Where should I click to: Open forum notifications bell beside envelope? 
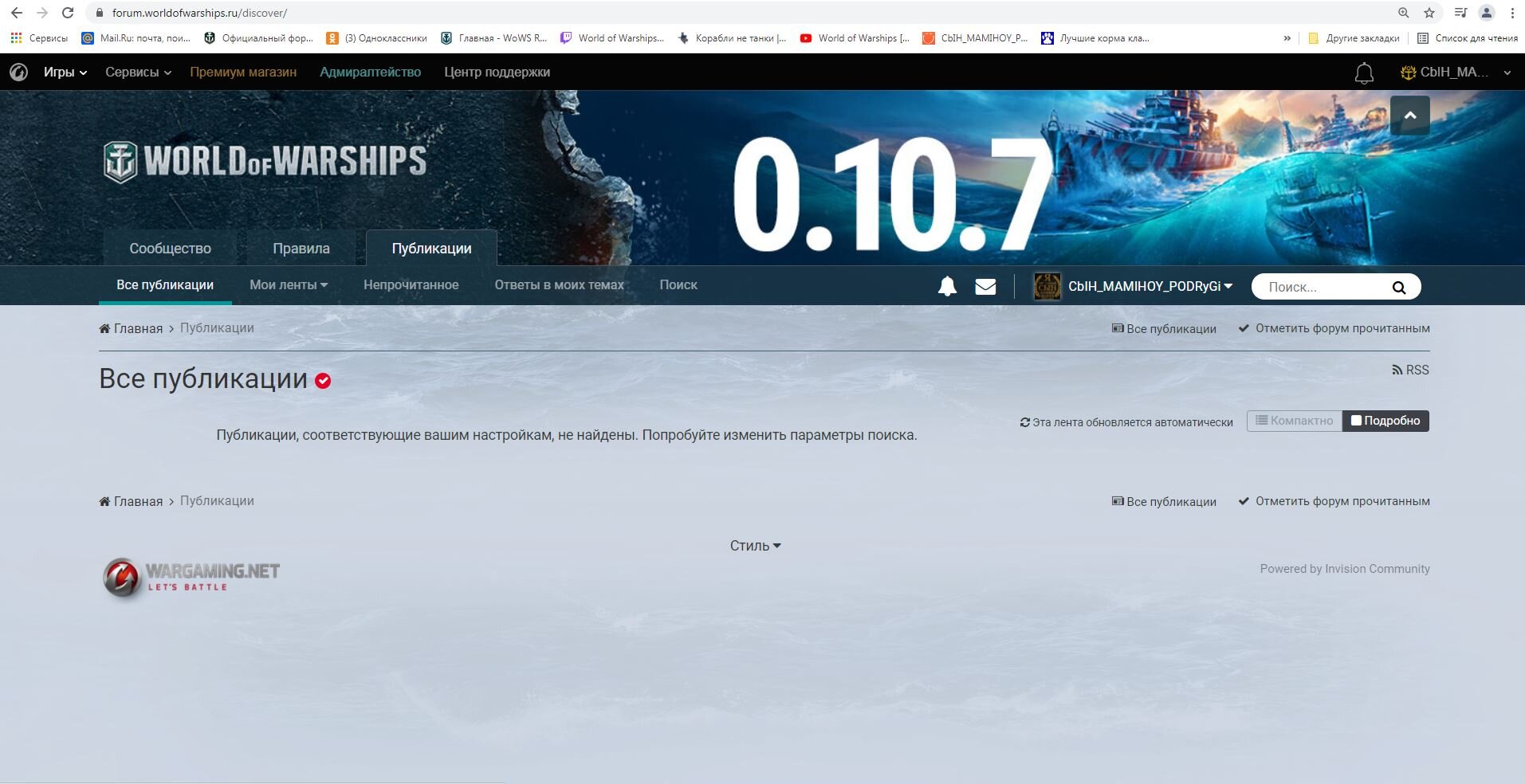tap(947, 286)
